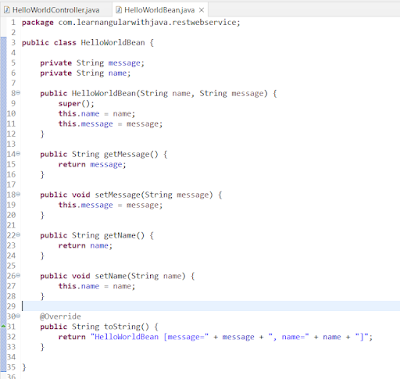Collapse the setName fold marker at line 26
This screenshot has height=379, width=400.
coord(18,275)
